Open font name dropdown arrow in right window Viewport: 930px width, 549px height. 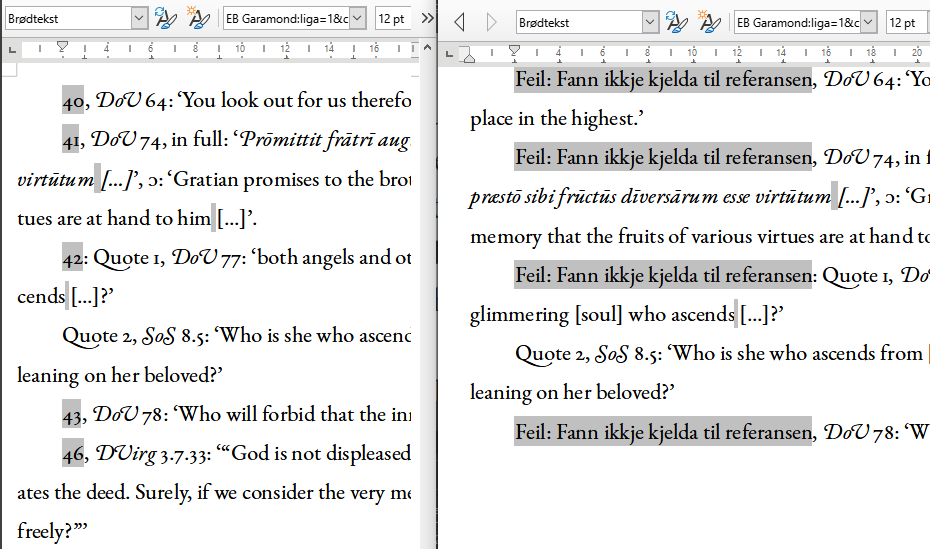[x=868, y=23]
